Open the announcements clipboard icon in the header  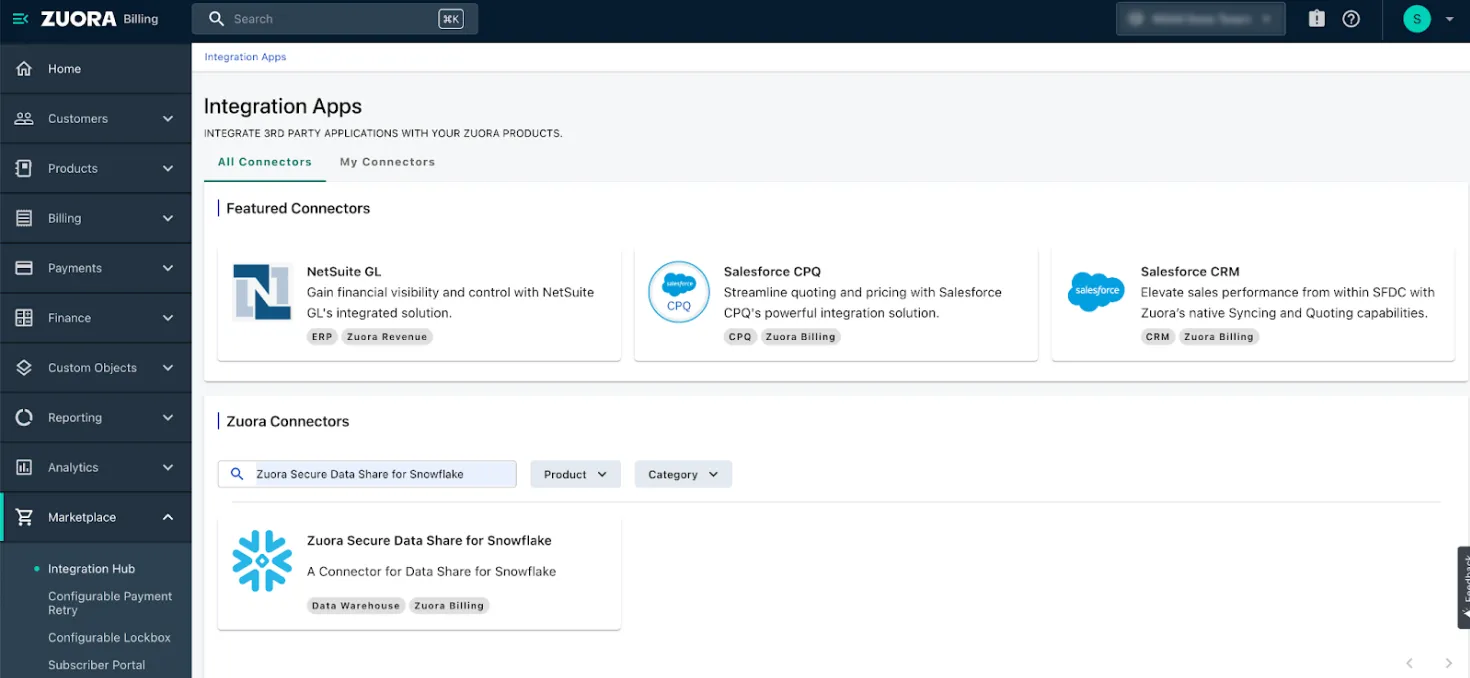(1317, 19)
